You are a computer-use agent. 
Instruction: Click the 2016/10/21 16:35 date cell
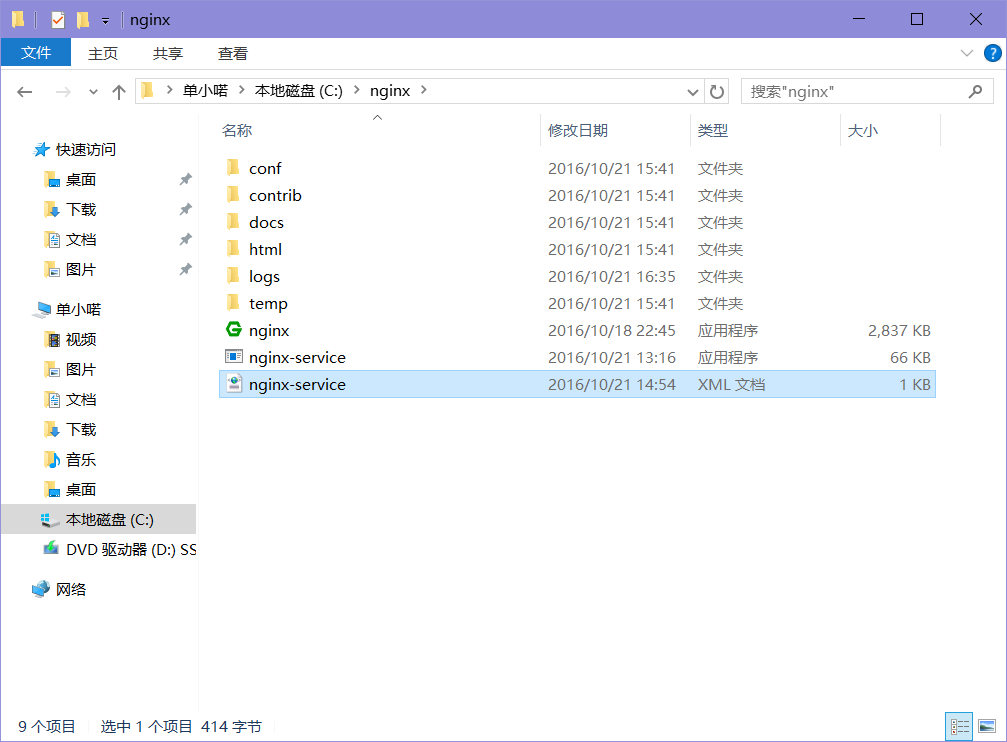point(611,276)
